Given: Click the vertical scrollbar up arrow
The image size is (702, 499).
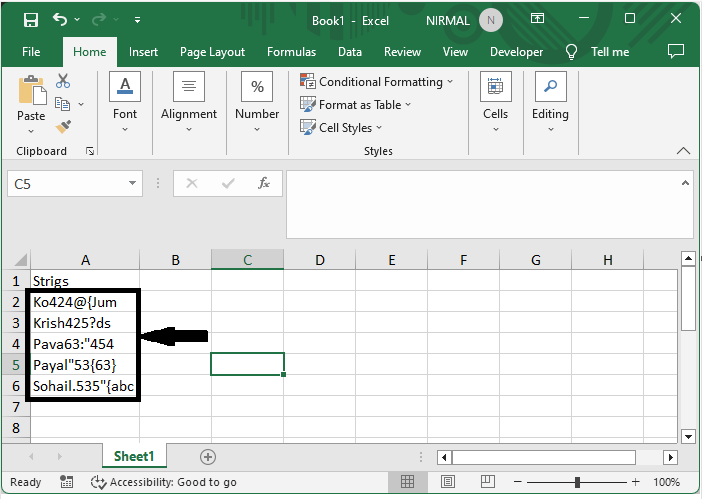Looking at the screenshot, I should (688, 259).
